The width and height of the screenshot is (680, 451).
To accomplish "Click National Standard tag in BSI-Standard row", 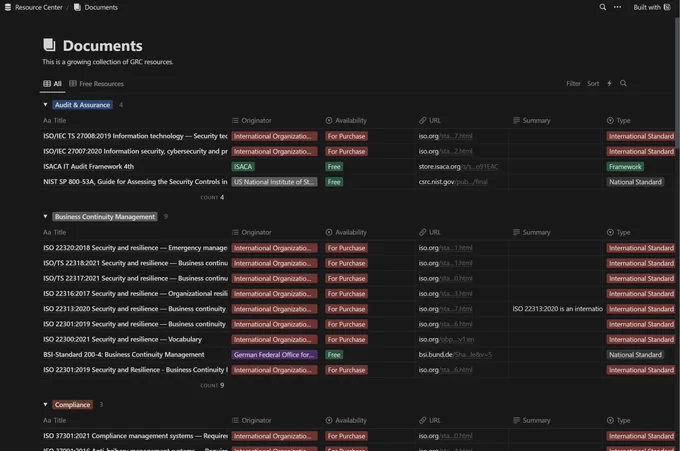I will [x=635, y=355].
